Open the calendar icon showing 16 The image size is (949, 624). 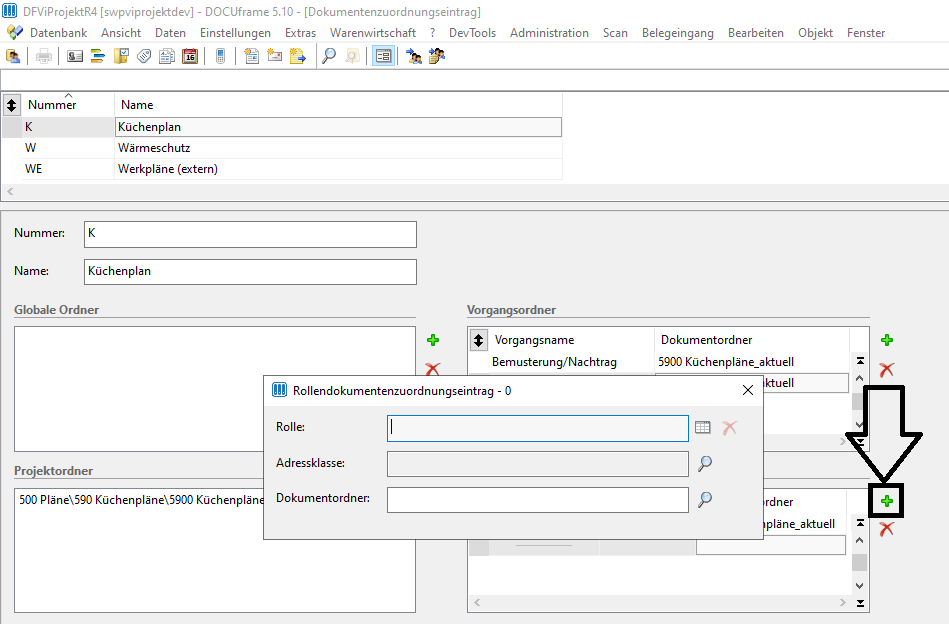point(190,57)
